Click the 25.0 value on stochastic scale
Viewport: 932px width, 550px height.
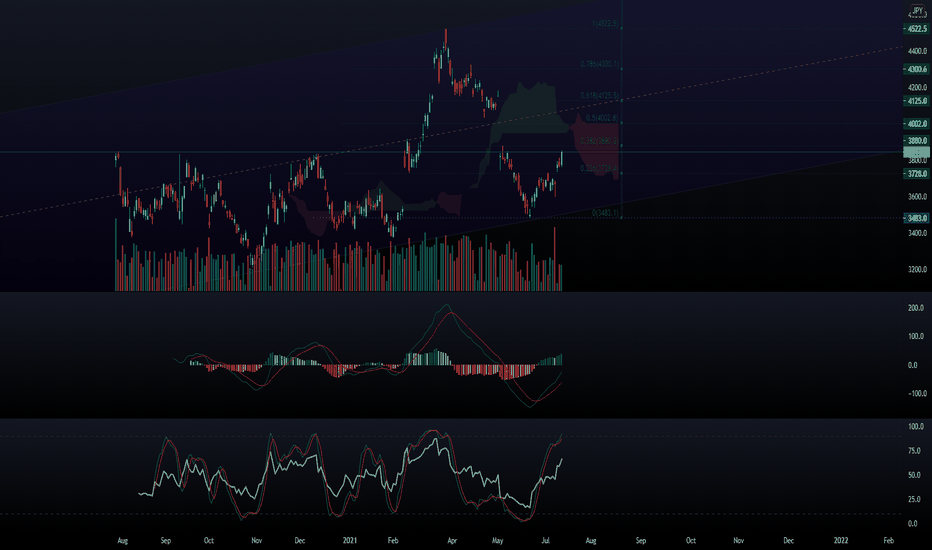[916, 499]
